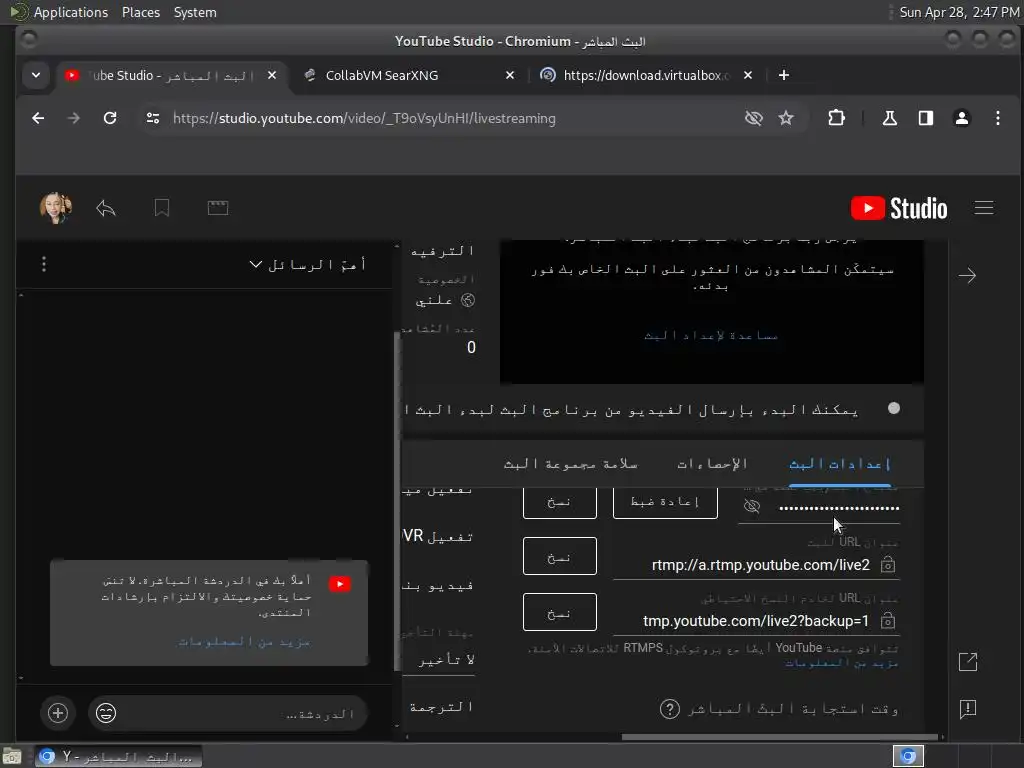Click the copy button beside stream key
The image size is (1024, 768).
pos(560,503)
